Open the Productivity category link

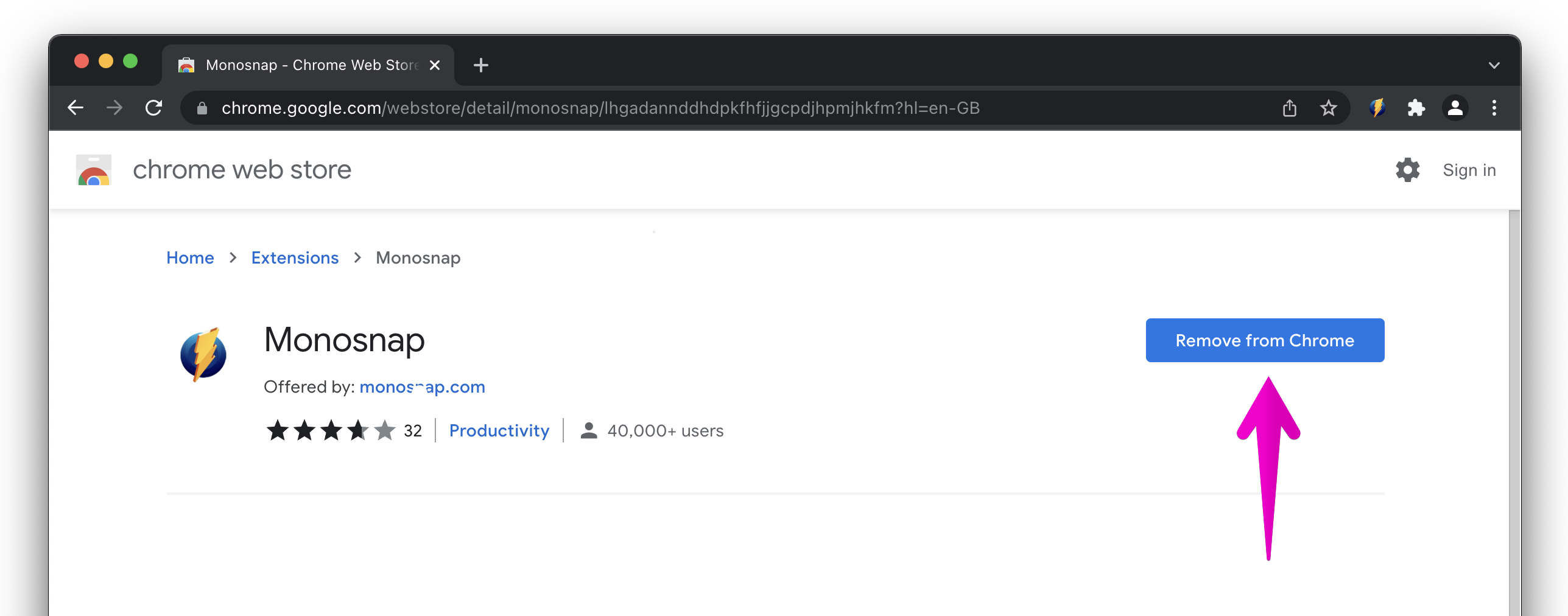(x=499, y=430)
